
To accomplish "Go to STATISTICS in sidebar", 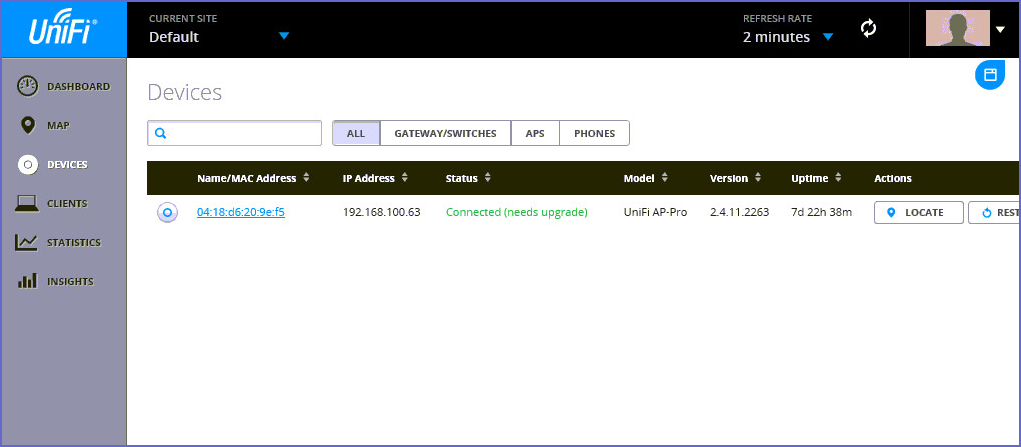I will [74, 242].
